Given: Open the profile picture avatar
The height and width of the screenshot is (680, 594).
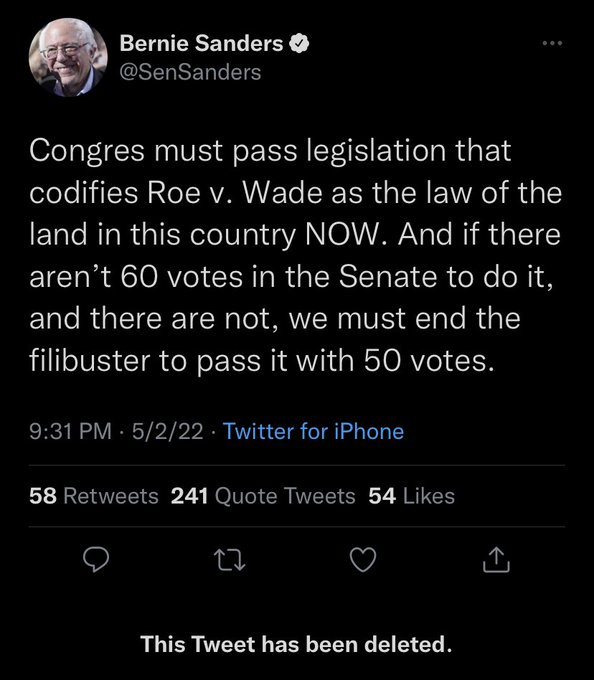Looking at the screenshot, I should point(68,57).
